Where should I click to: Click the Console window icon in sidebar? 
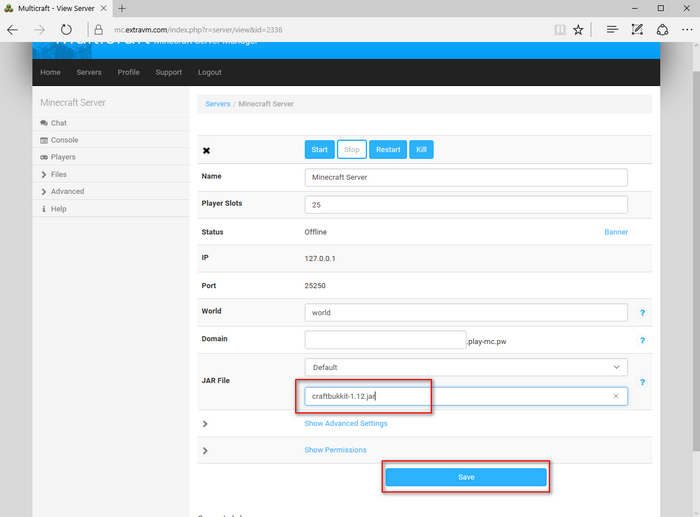pyautogui.click(x=44, y=140)
